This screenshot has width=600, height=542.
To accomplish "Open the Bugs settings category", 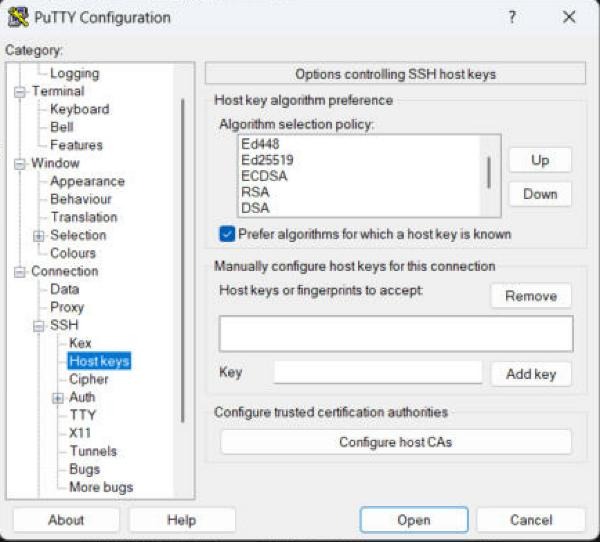I will click(x=85, y=469).
